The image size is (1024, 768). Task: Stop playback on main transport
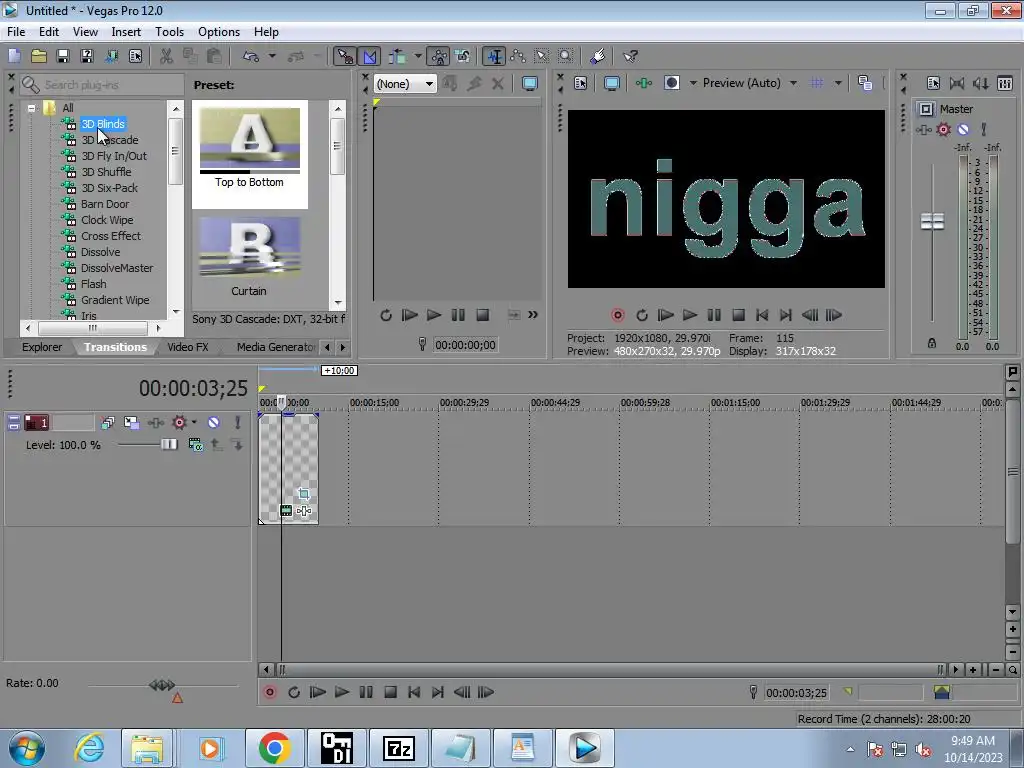(391, 692)
